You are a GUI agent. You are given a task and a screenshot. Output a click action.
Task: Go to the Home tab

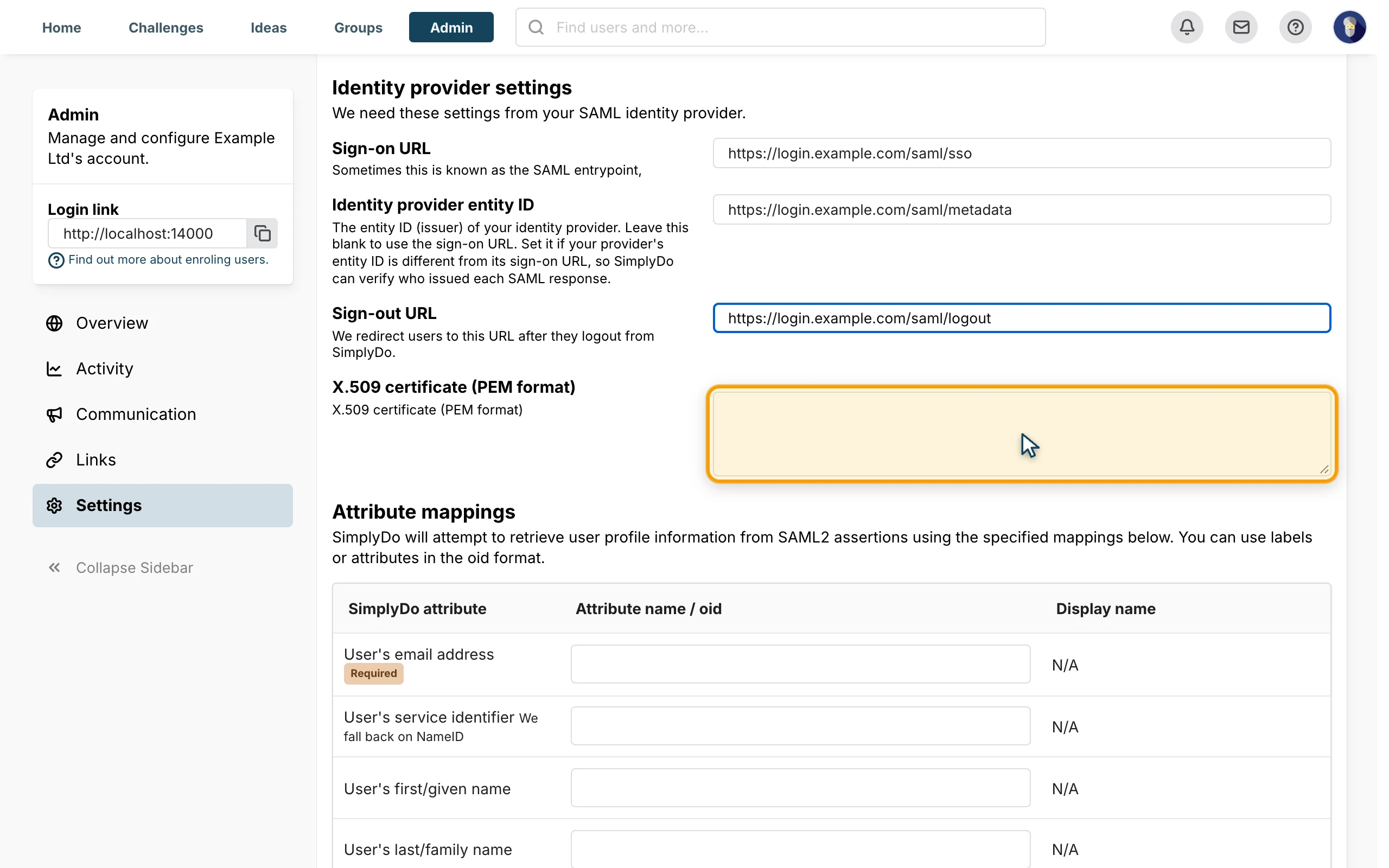point(61,27)
